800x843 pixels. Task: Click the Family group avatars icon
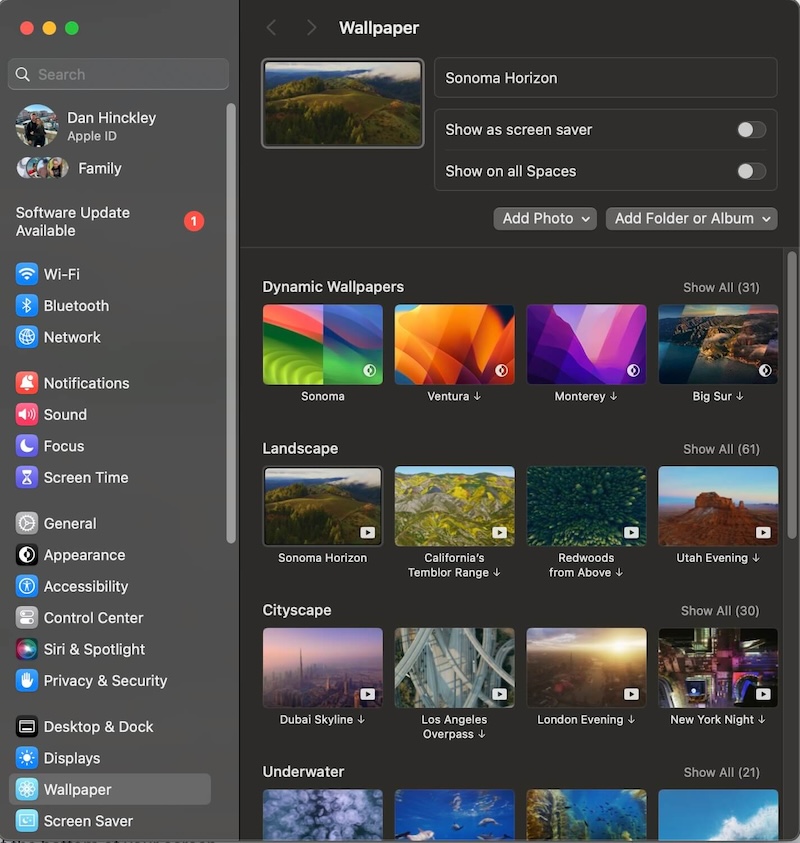pyautogui.click(x=42, y=168)
